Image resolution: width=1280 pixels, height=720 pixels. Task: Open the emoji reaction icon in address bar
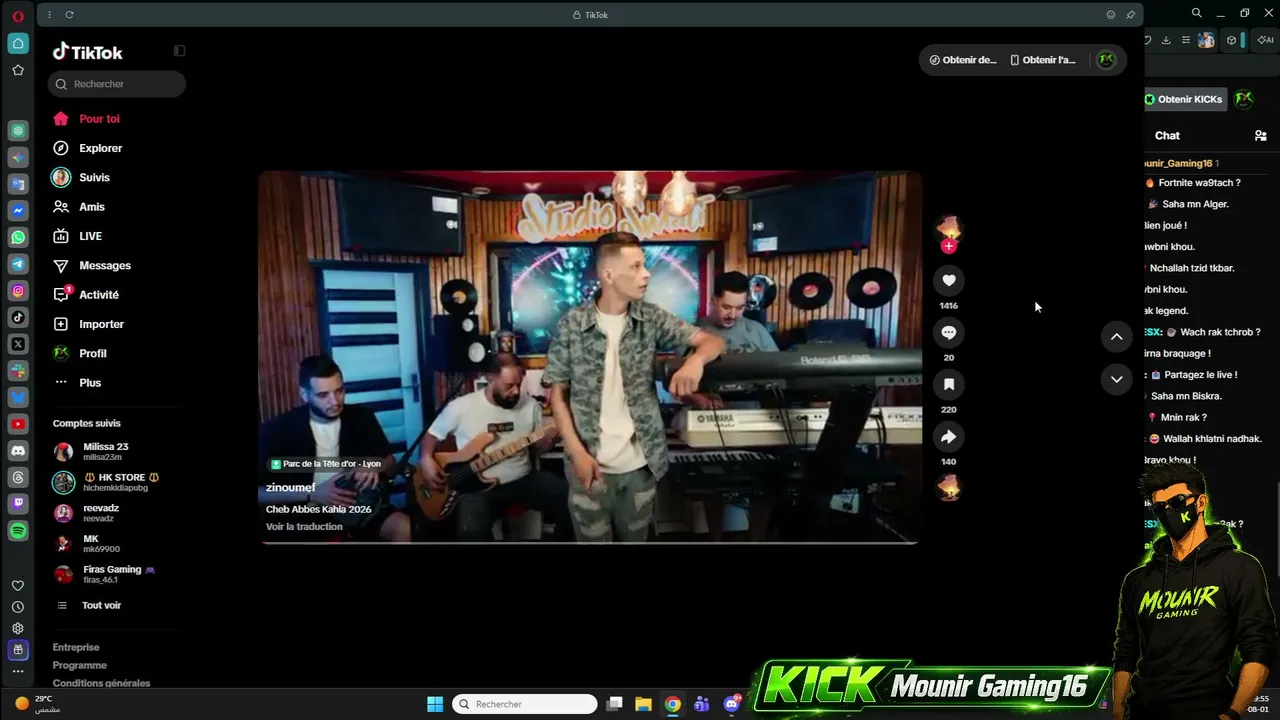pyautogui.click(x=1110, y=15)
